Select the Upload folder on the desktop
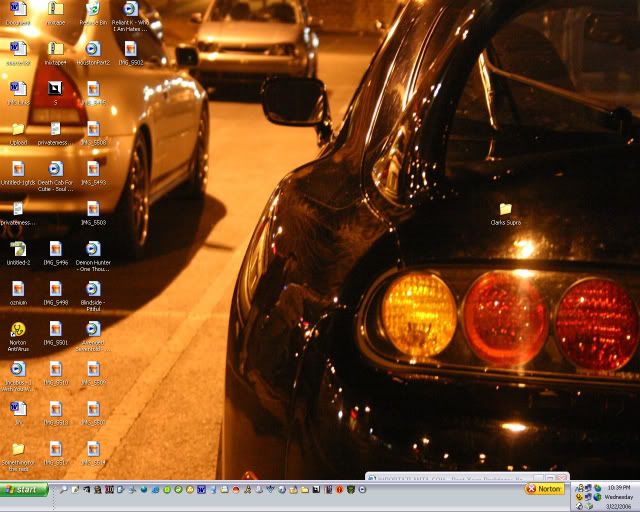The width and height of the screenshot is (640, 512). tap(18, 130)
